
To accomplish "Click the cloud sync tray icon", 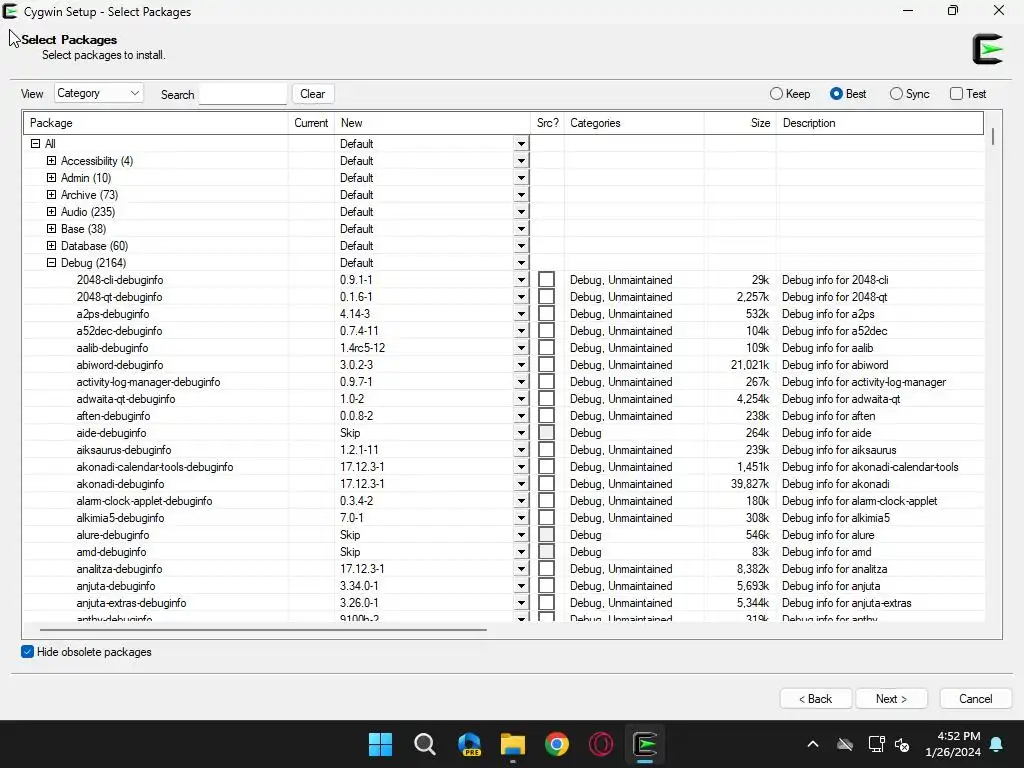I will 845,744.
